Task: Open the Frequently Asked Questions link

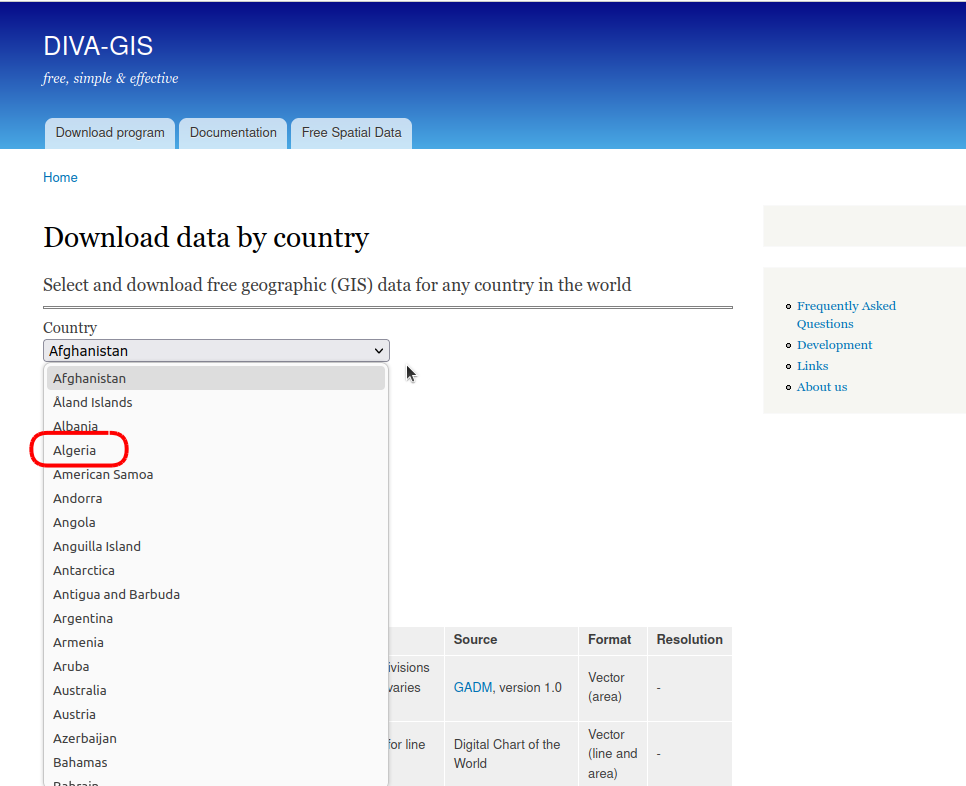Action: coord(846,315)
